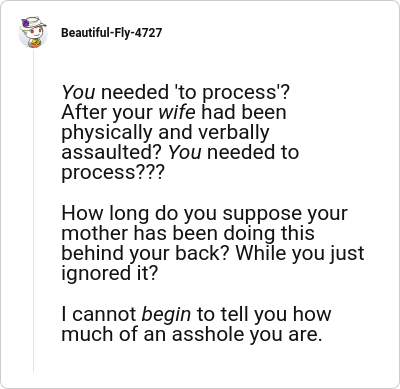Click the word 'assaulted?' in the first paragraph
The width and height of the screenshot is (400, 389).
tap(112, 152)
